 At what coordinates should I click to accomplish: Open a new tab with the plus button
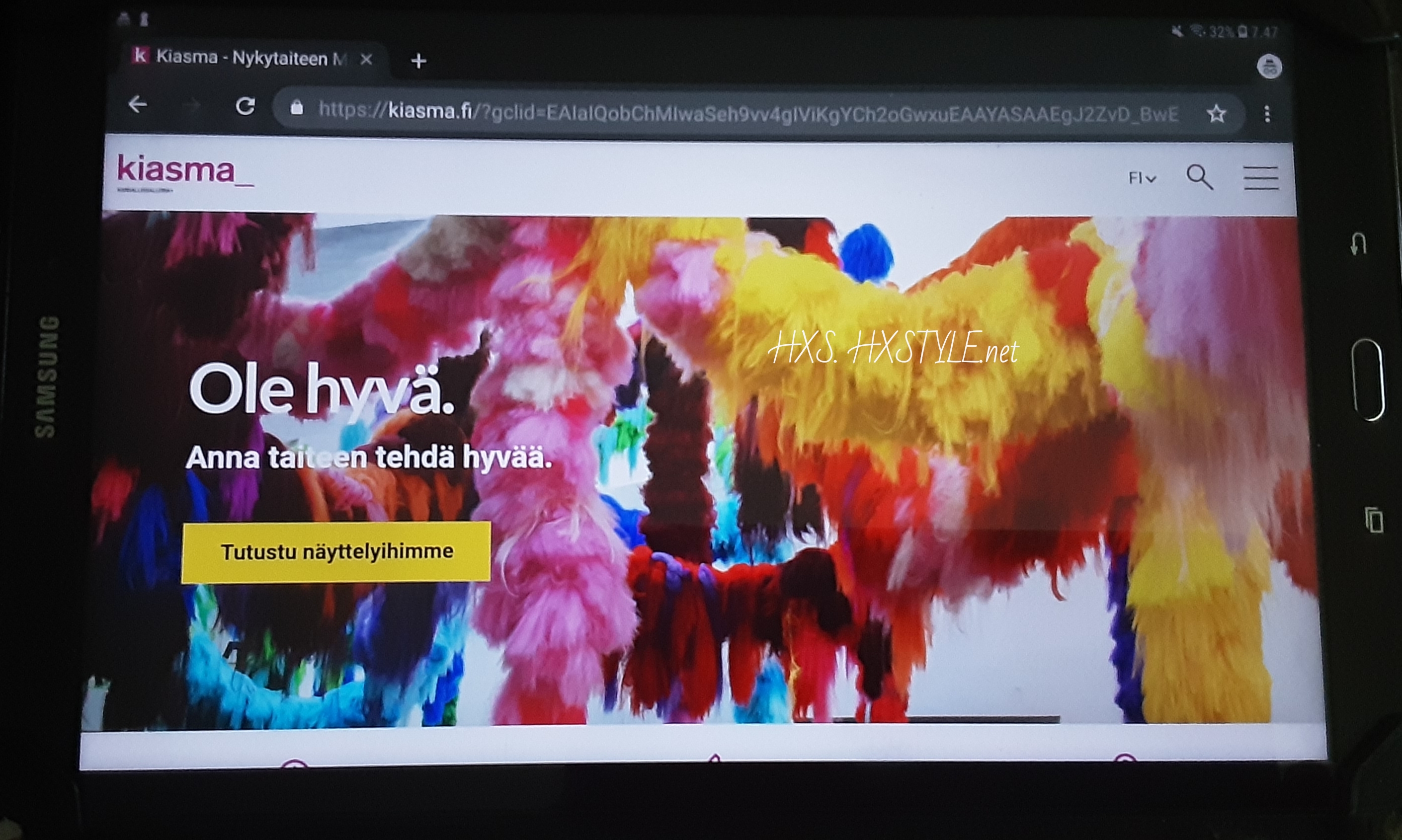pos(418,61)
